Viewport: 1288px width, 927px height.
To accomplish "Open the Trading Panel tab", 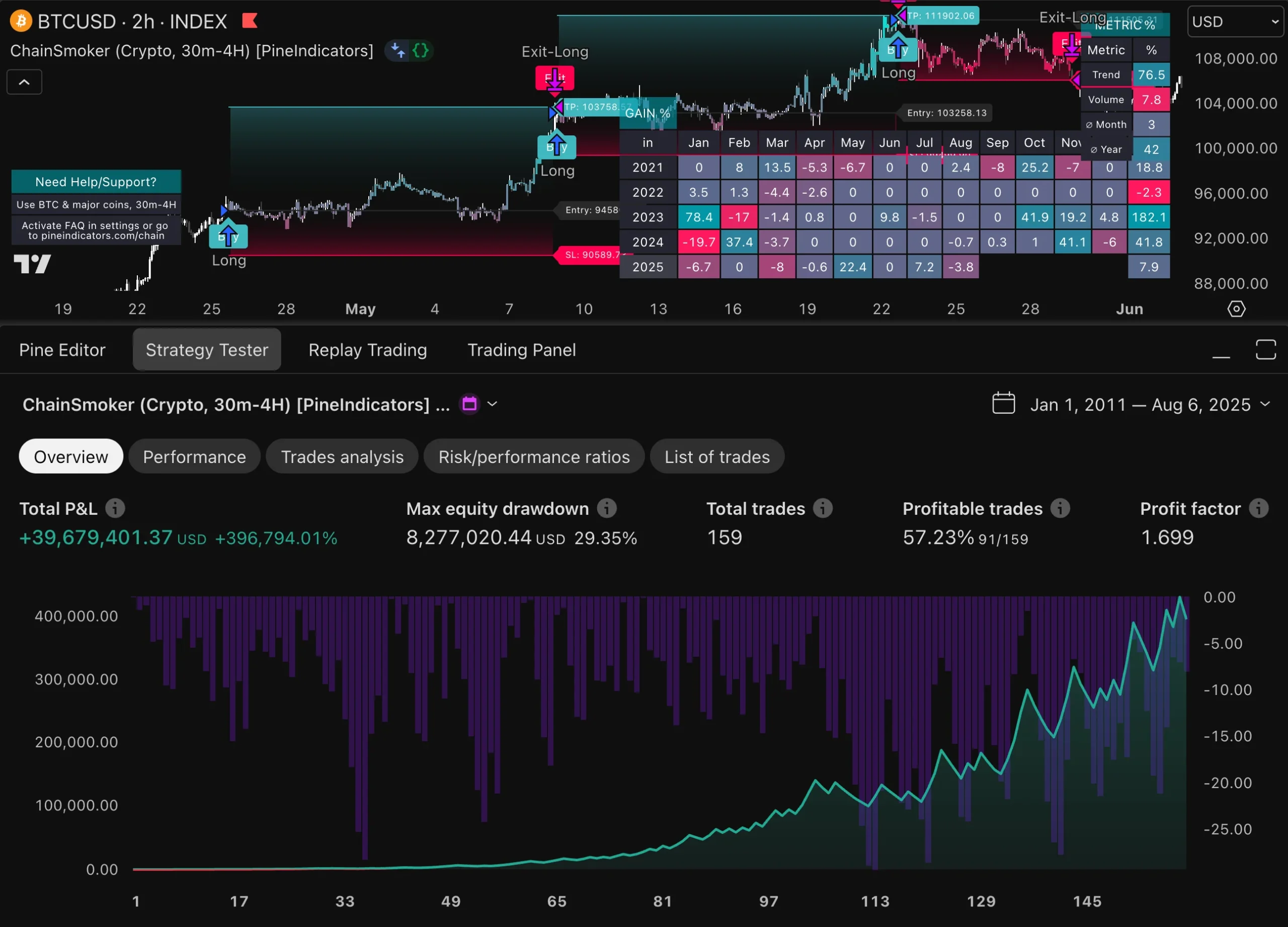I will [x=521, y=350].
